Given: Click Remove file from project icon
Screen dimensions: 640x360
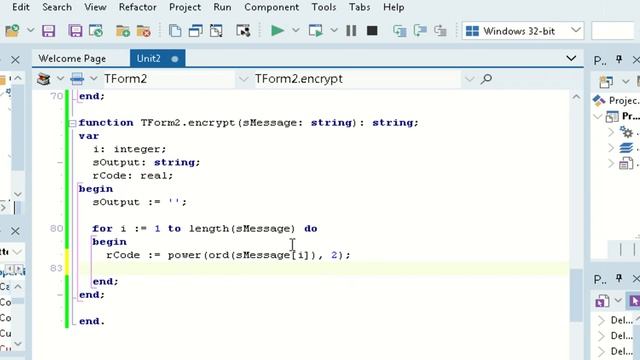Looking at the screenshot, I should coord(144,31).
